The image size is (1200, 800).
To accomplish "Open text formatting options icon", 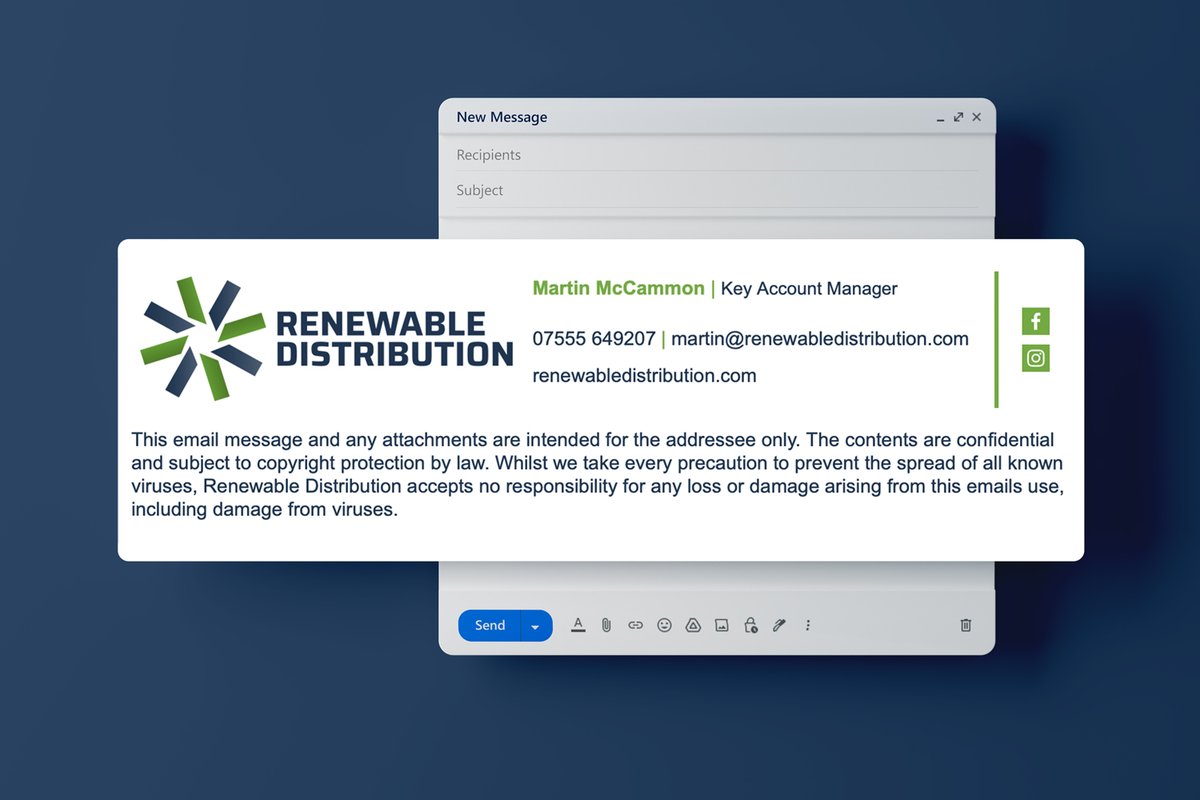I will (x=578, y=625).
